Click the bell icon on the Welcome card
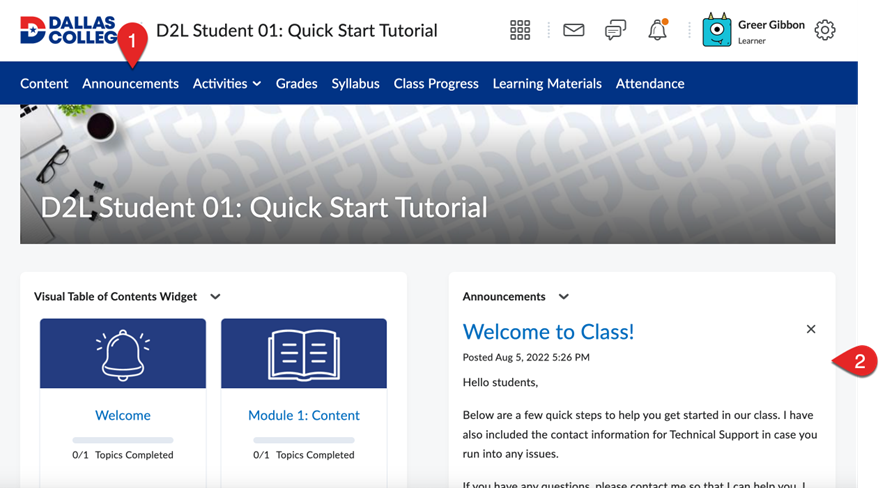Viewport: 885px width, 488px height. (122, 355)
